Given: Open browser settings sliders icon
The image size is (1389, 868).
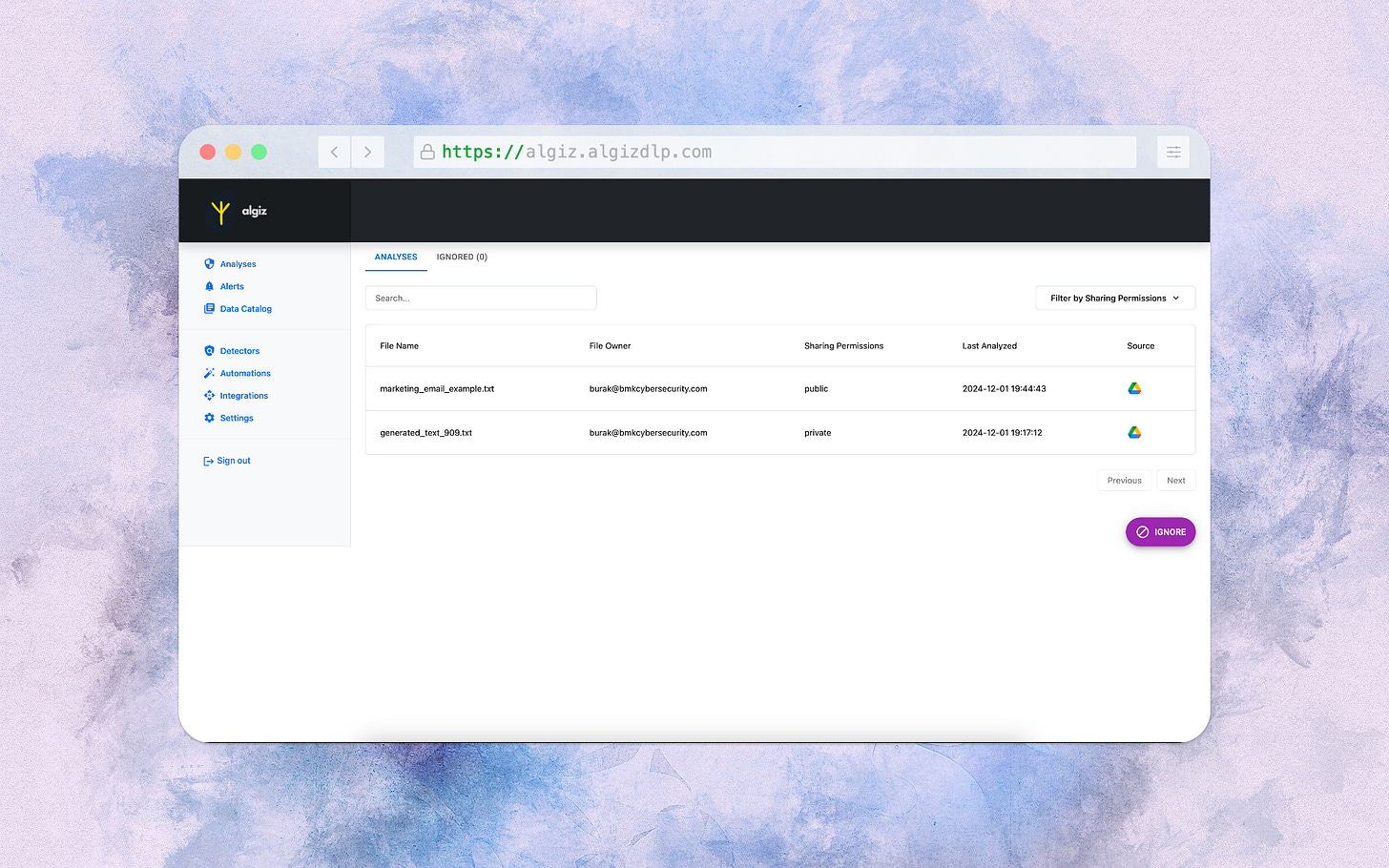Looking at the screenshot, I should click(1173, 152).
